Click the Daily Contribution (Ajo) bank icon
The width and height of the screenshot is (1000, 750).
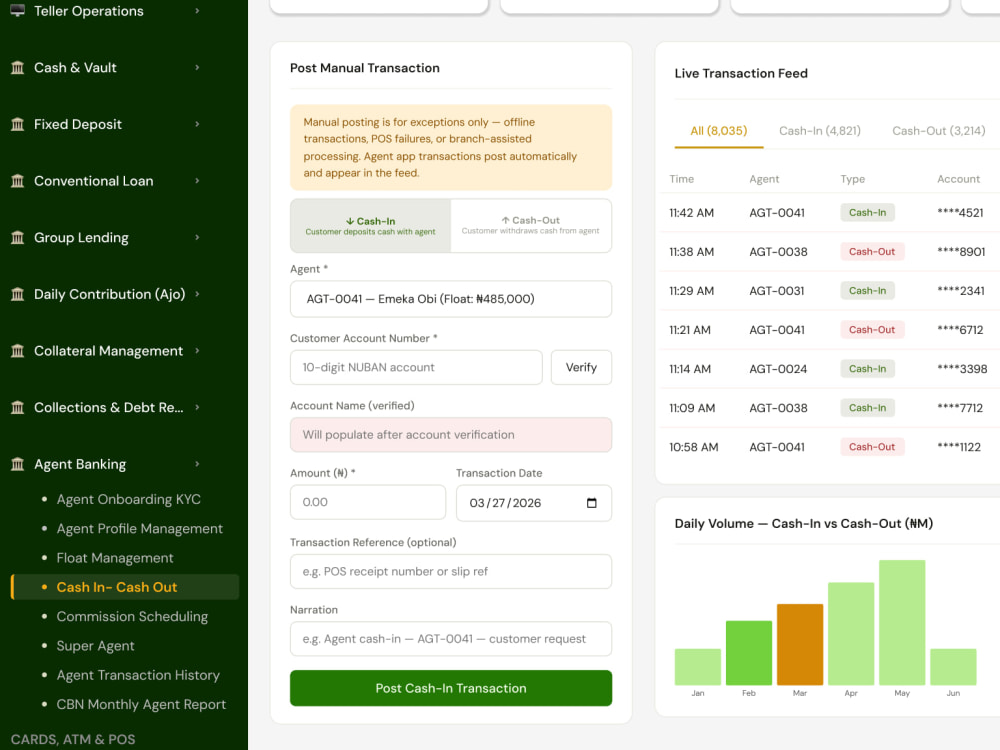pos(17,294)
